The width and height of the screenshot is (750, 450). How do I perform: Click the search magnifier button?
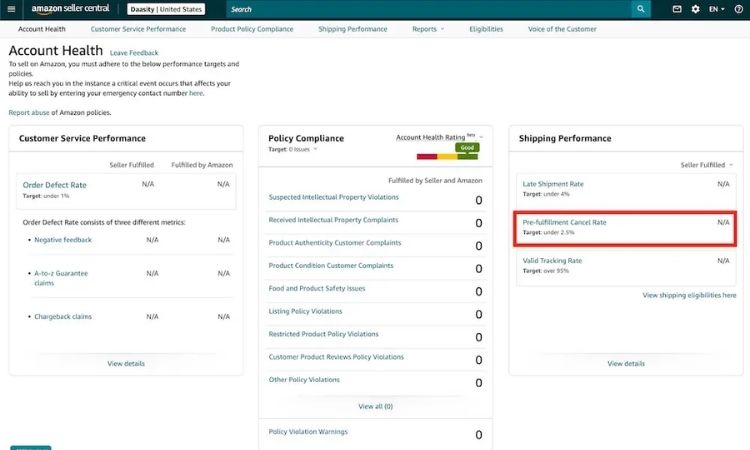click(x=640, y=9)
